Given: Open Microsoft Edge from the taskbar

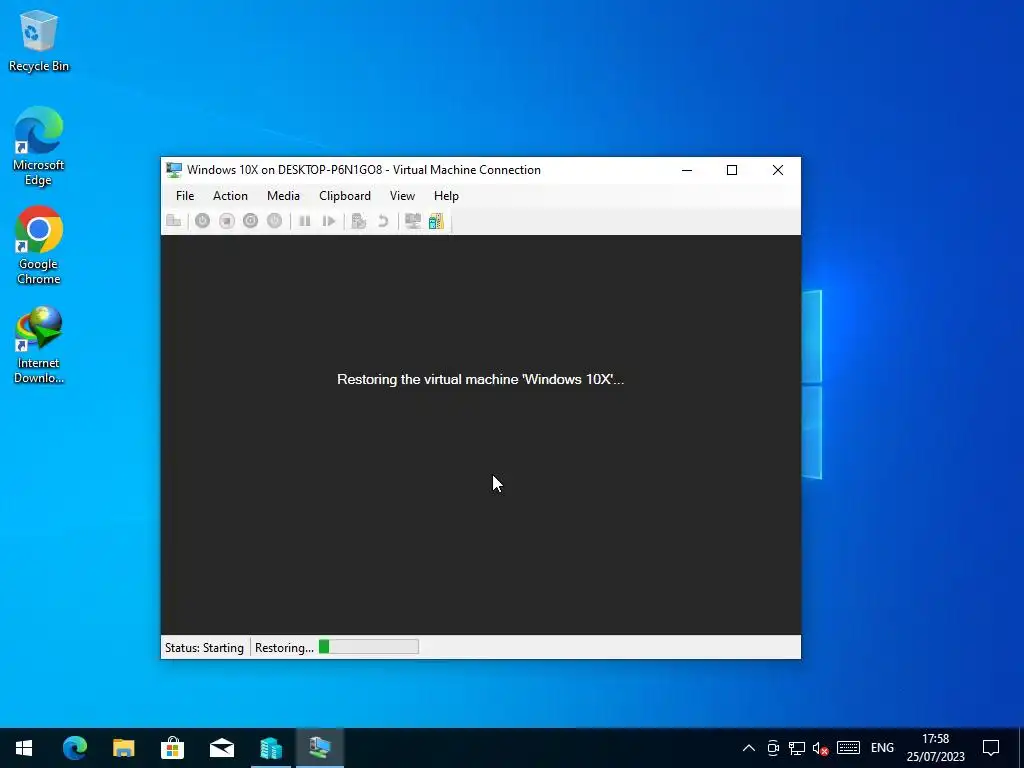Looking at the screenshot, I should (x=74, y=748).
